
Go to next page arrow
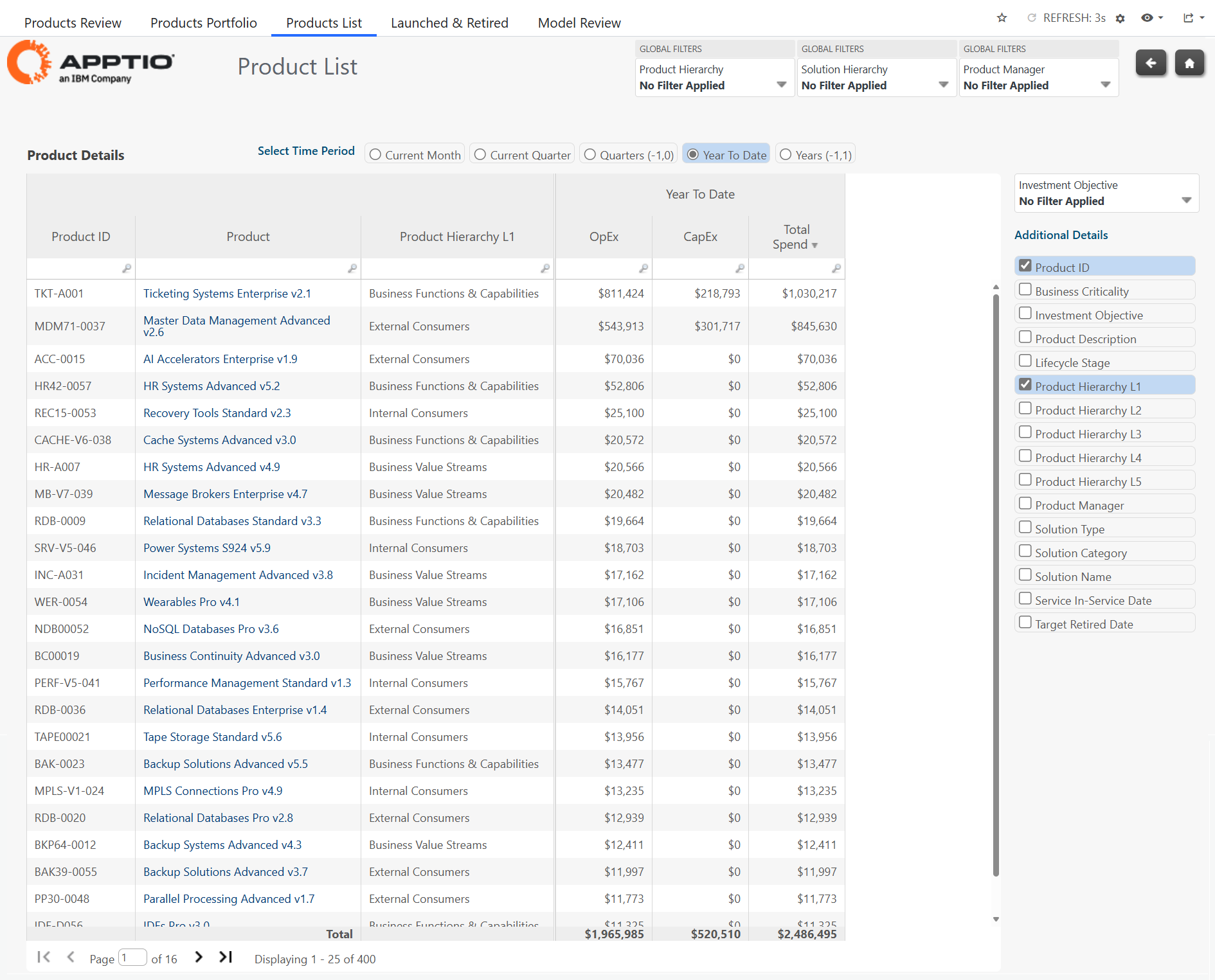pyautogui.click(x=199, y=957)
